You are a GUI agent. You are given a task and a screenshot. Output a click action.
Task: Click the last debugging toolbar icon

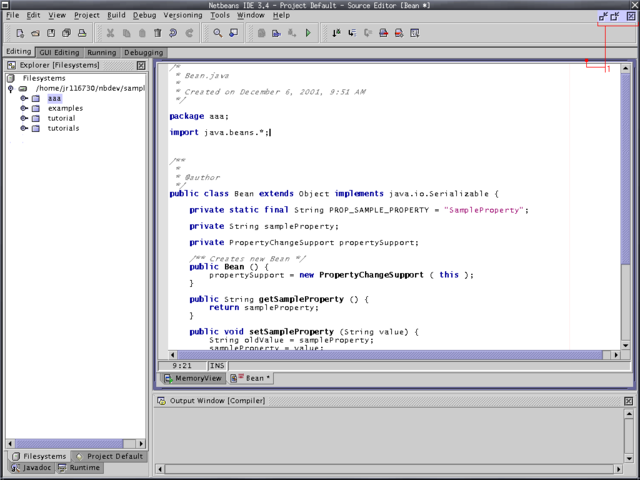[415, 33]
